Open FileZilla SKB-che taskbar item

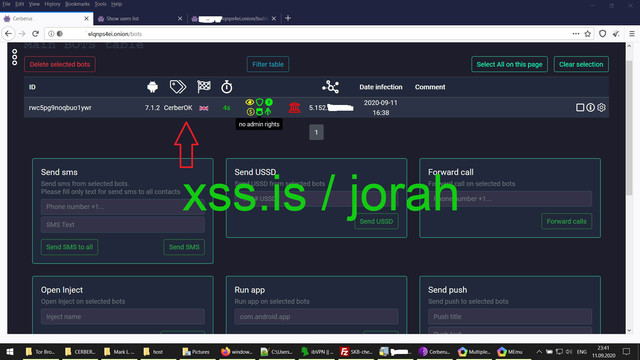(x=356, y=352)
